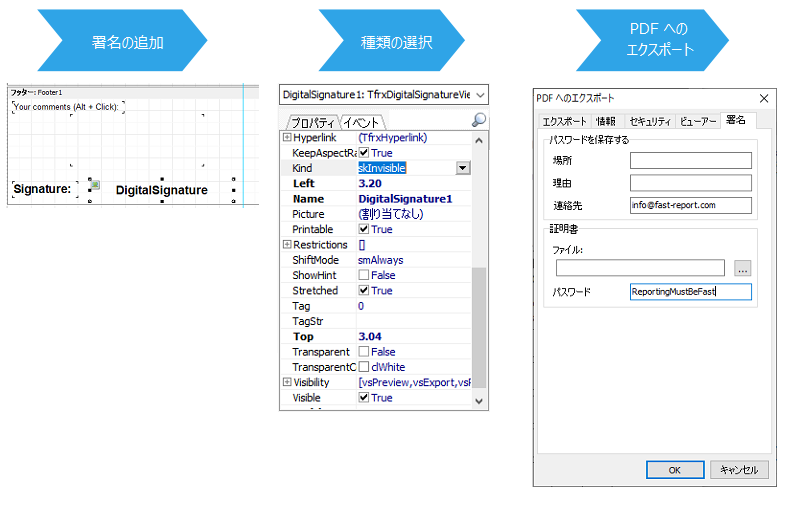Expand the Hyperlink property node
This screenshot has width=787, height=517.
pos(287,138)
